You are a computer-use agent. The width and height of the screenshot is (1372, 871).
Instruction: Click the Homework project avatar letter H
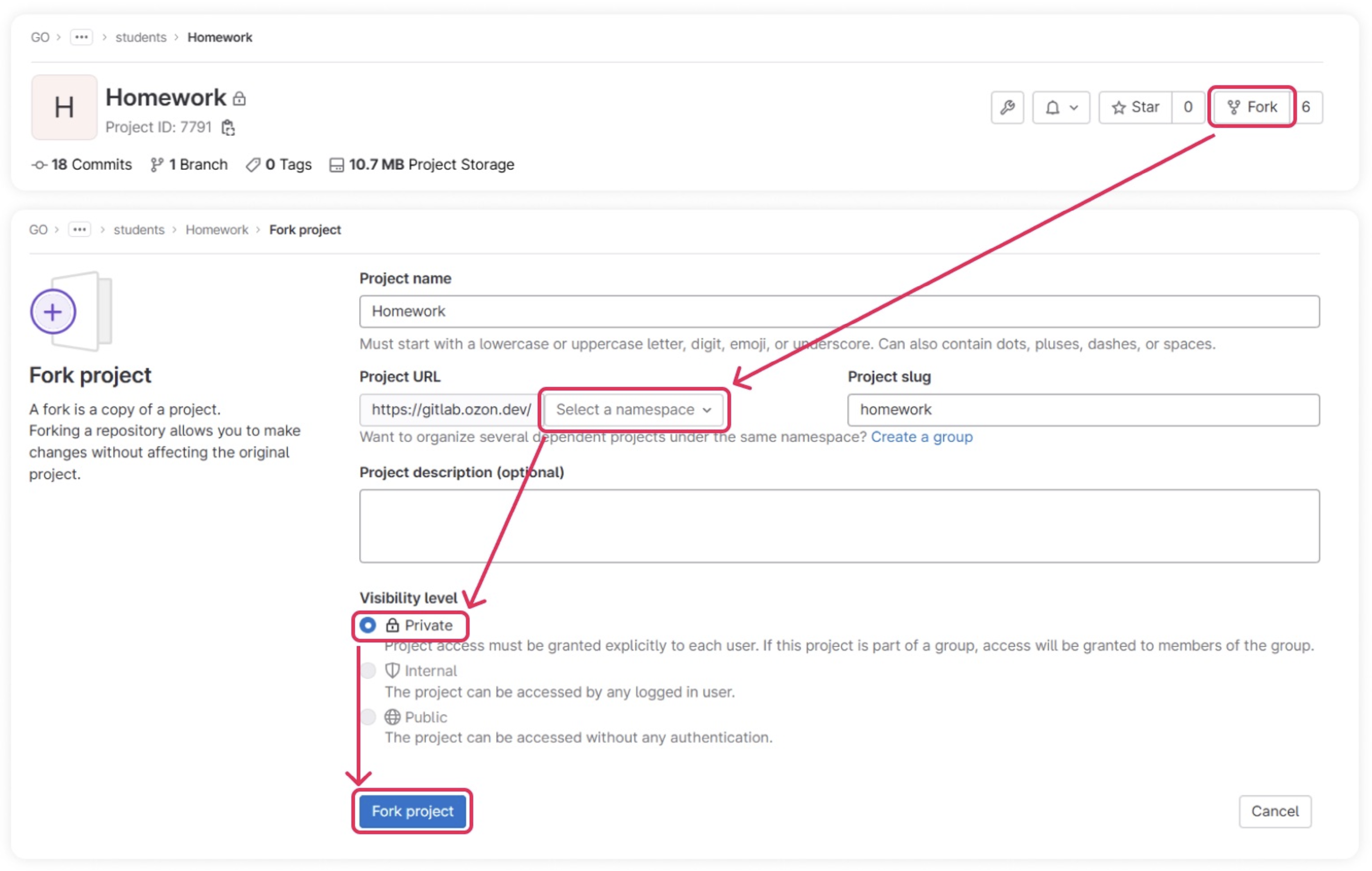tap(64, 107)
